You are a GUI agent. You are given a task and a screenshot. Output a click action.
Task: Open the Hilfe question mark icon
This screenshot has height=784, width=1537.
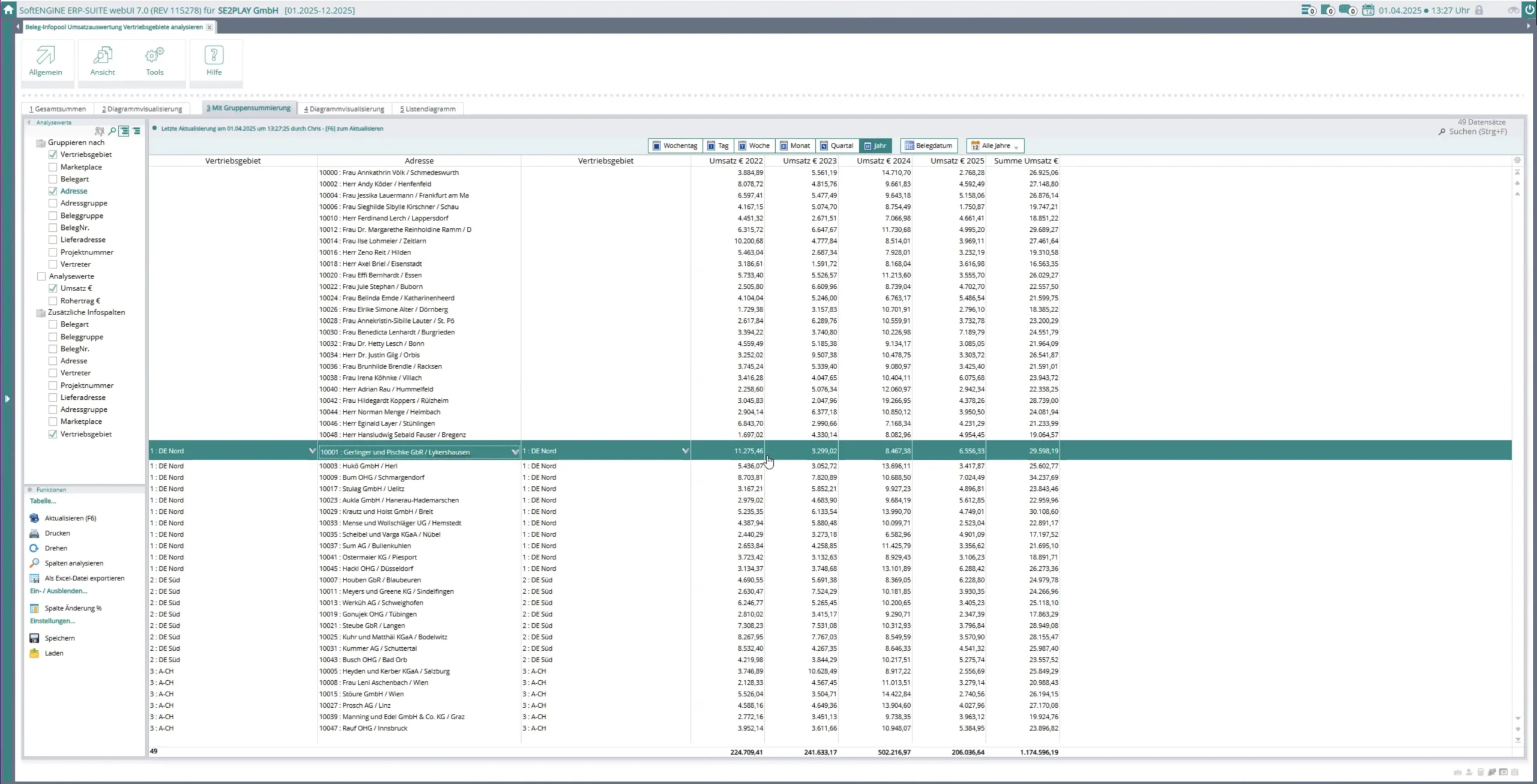pyautogui.click(x=214, y=56)
